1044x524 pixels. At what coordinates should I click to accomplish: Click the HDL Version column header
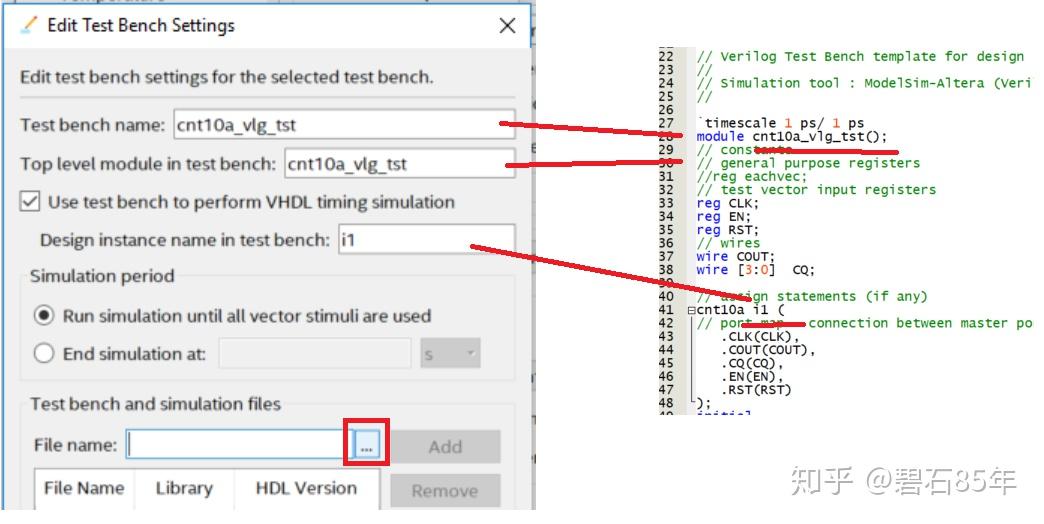pos(306,488)
